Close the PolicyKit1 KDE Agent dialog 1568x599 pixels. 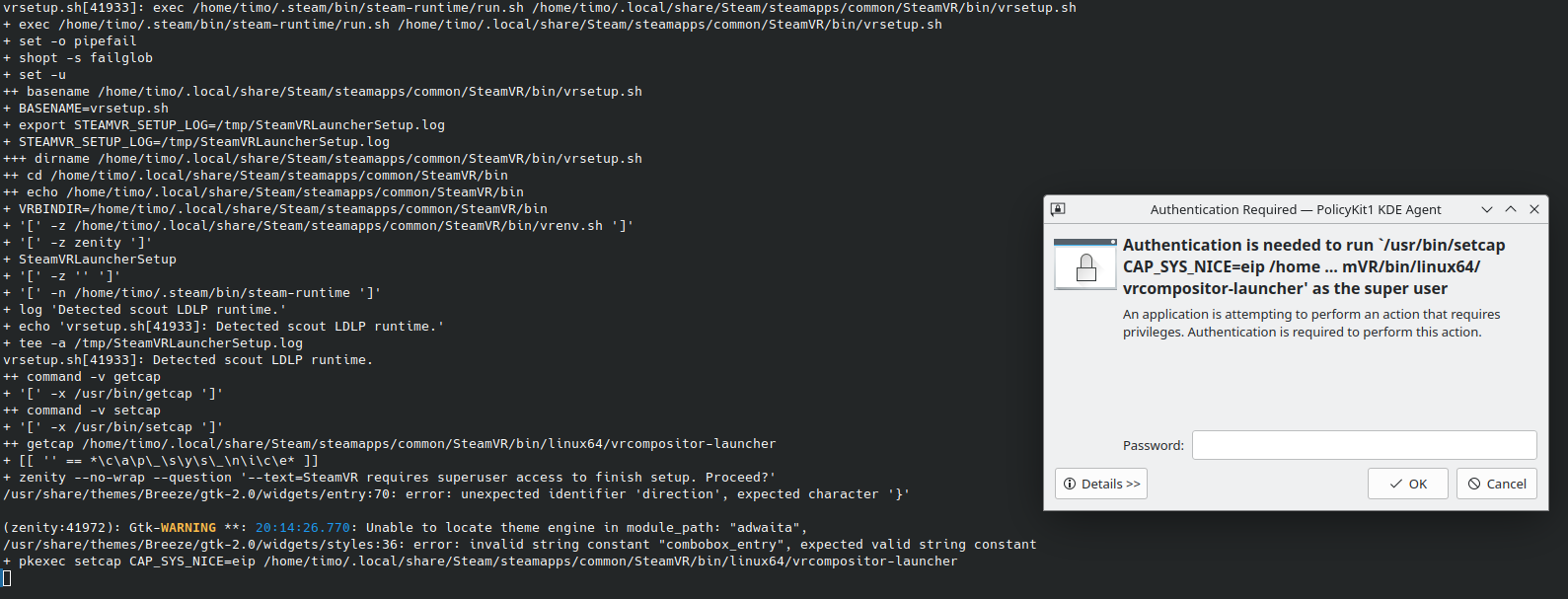click(1534, 209)
